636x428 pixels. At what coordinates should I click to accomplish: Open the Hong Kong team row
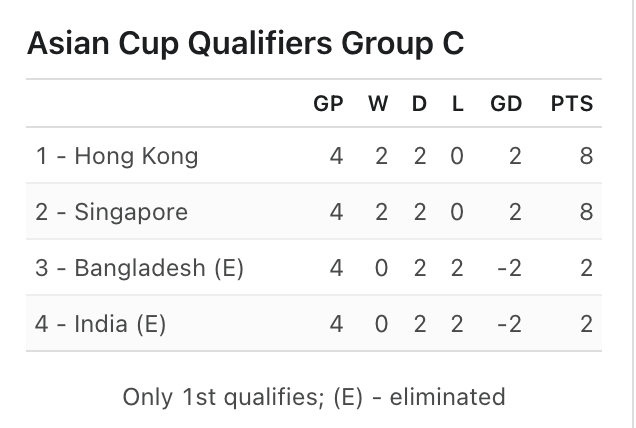coord(117,156)
